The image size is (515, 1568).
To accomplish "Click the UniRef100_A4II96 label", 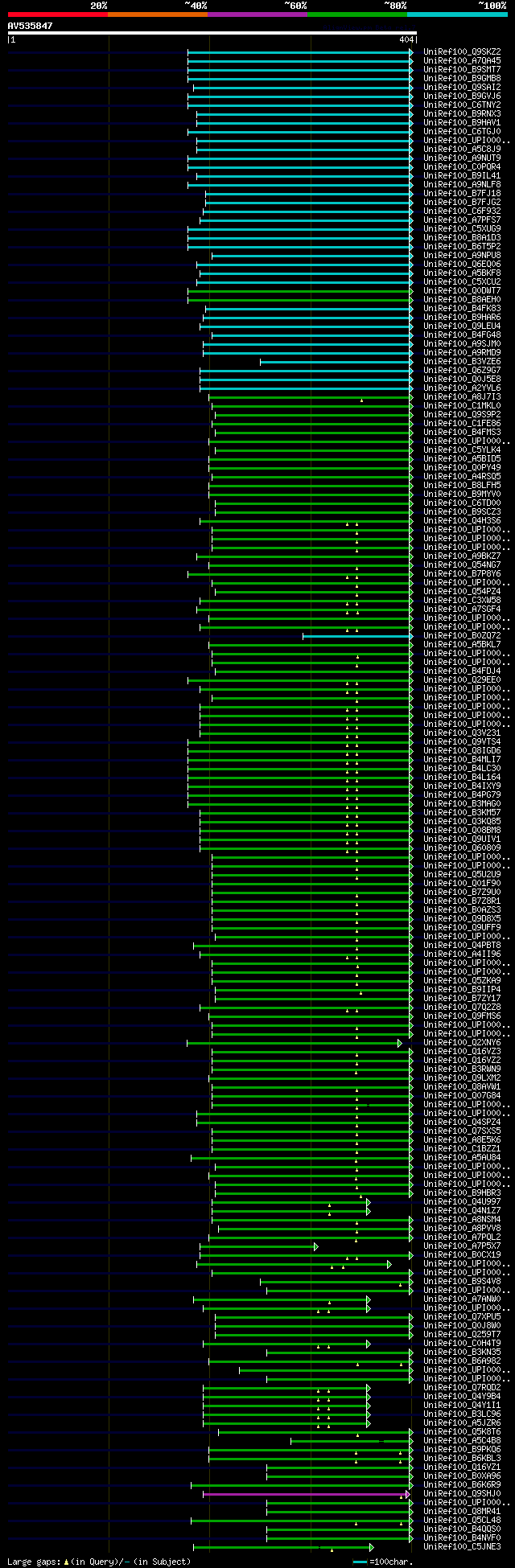I will pyautogui.click(x=462, y=954).
